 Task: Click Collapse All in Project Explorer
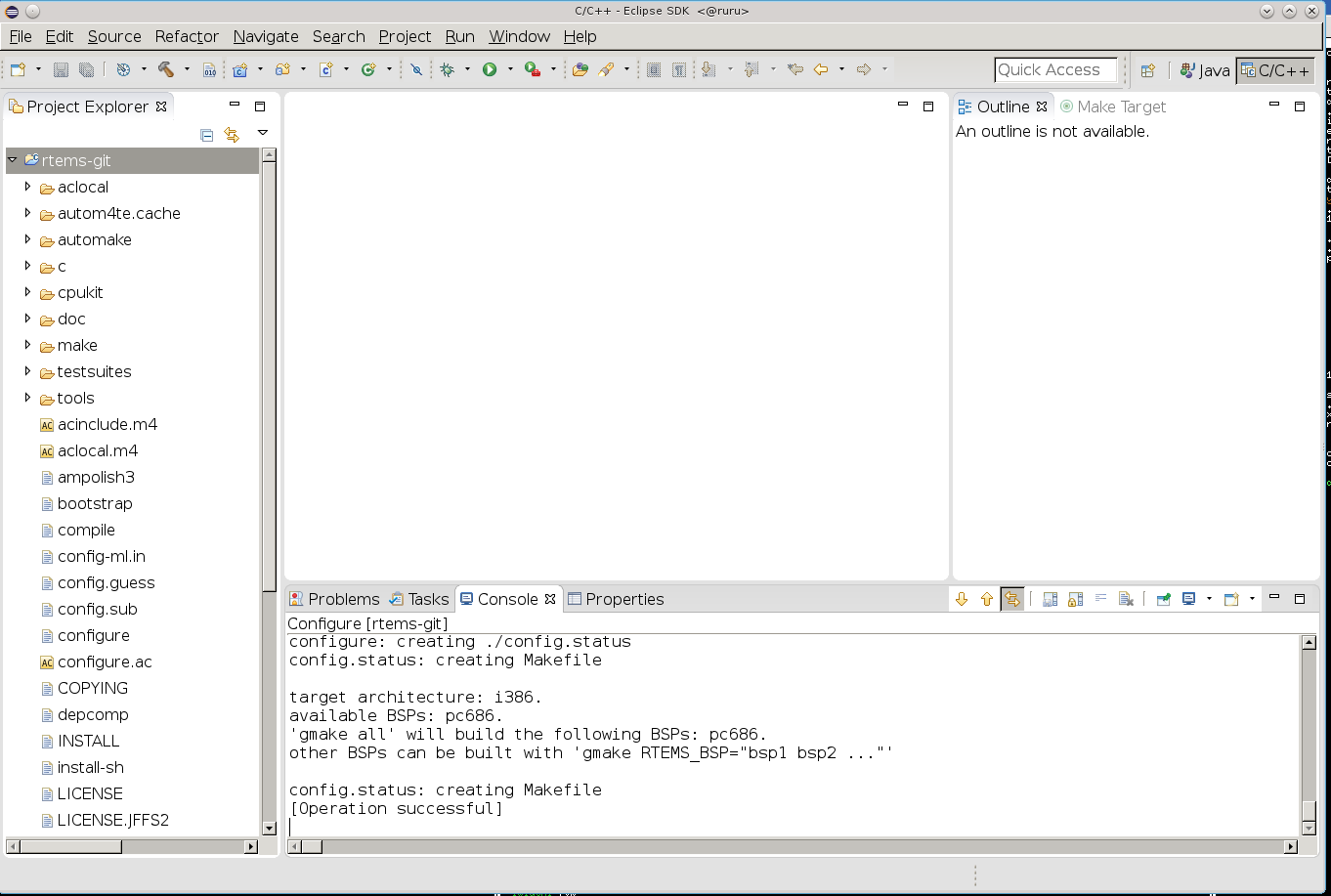click(206, 135)
